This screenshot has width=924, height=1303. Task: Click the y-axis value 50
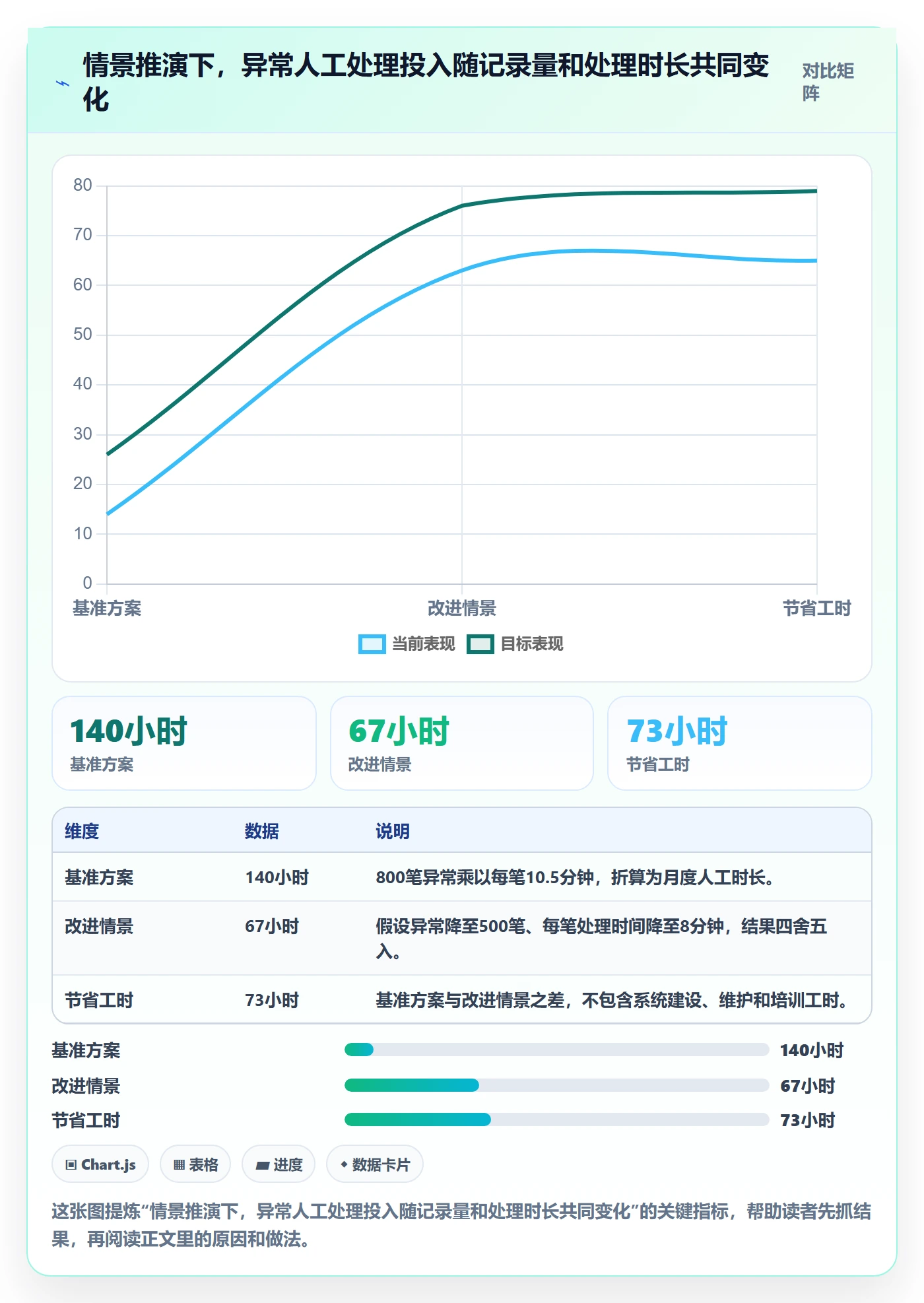83,334
